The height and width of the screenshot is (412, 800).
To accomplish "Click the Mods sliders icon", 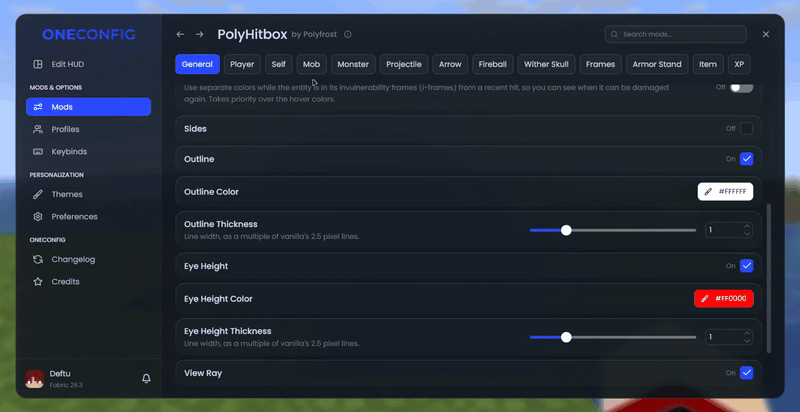I will pos(38,107).
